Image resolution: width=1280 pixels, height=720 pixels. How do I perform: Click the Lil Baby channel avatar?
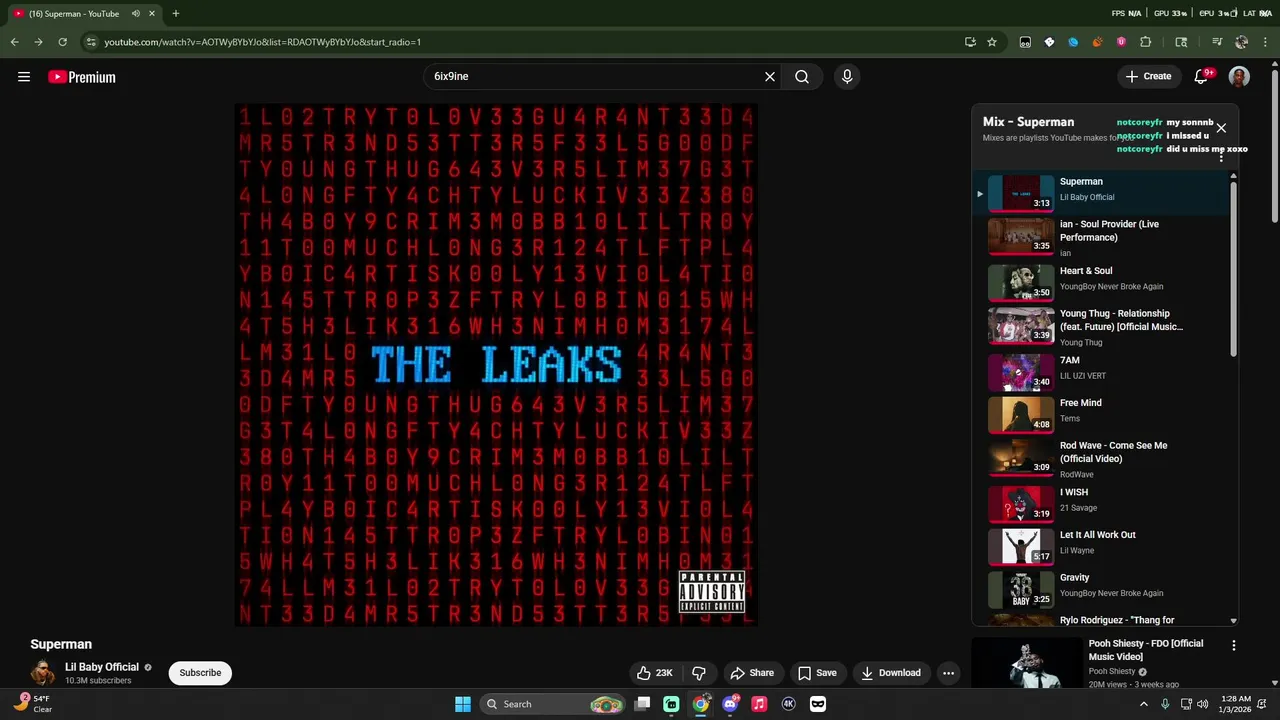pyautogui.click(x=43, y=672)
